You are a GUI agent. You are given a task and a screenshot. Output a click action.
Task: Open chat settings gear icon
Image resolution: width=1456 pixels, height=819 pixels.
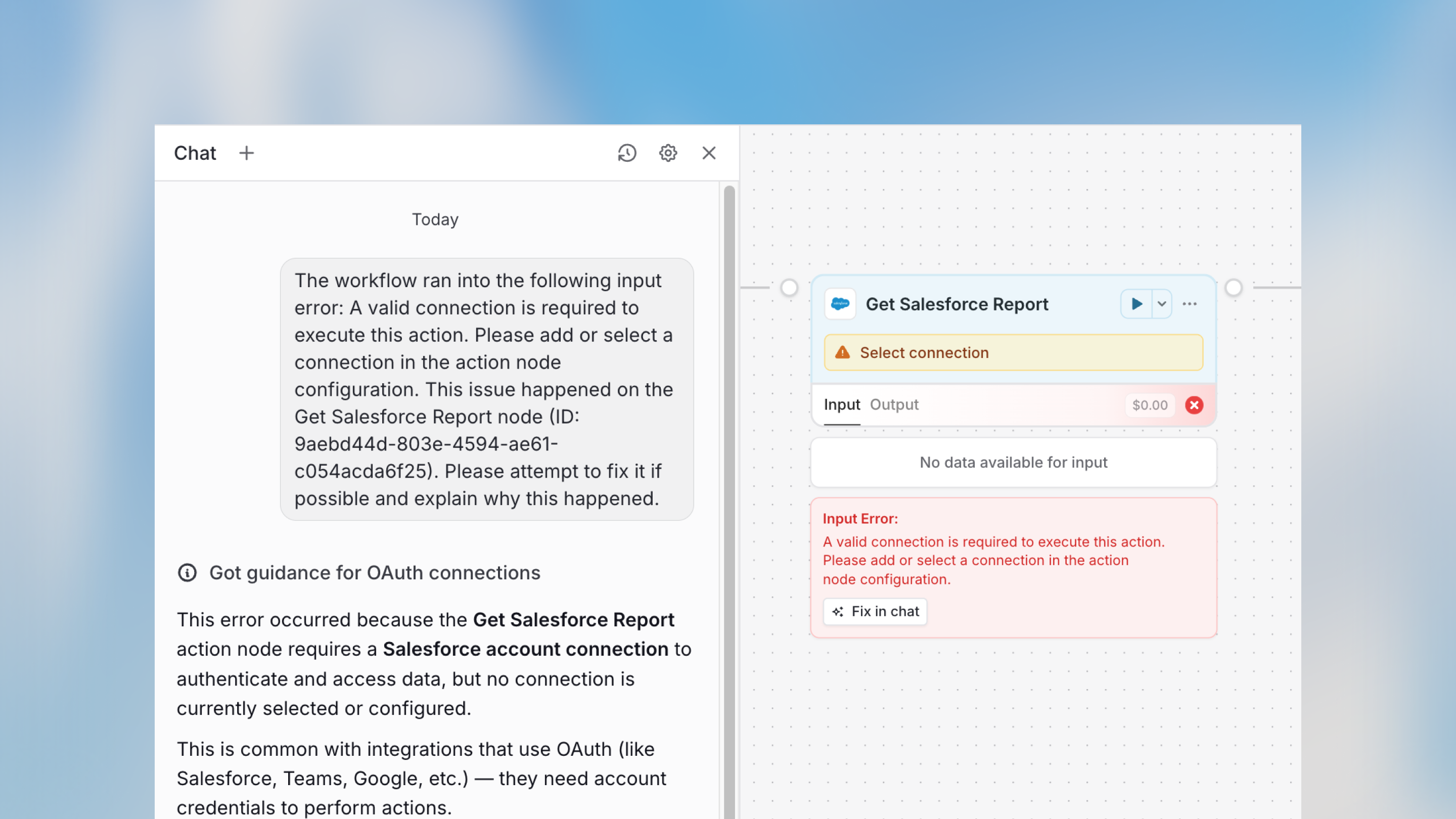(x=668, y=153)
